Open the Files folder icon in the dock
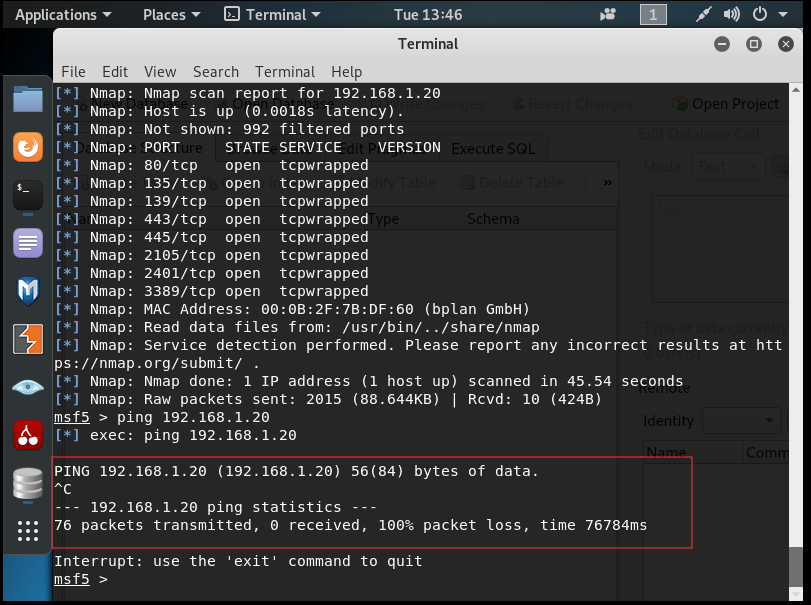The image size is (811, 605). (x=27, y=99)
